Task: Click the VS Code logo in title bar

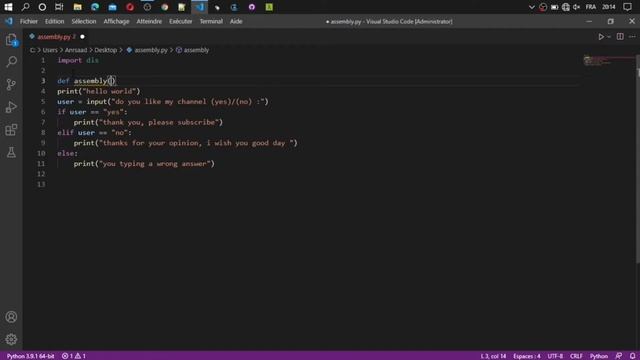Action: point(9,21)
